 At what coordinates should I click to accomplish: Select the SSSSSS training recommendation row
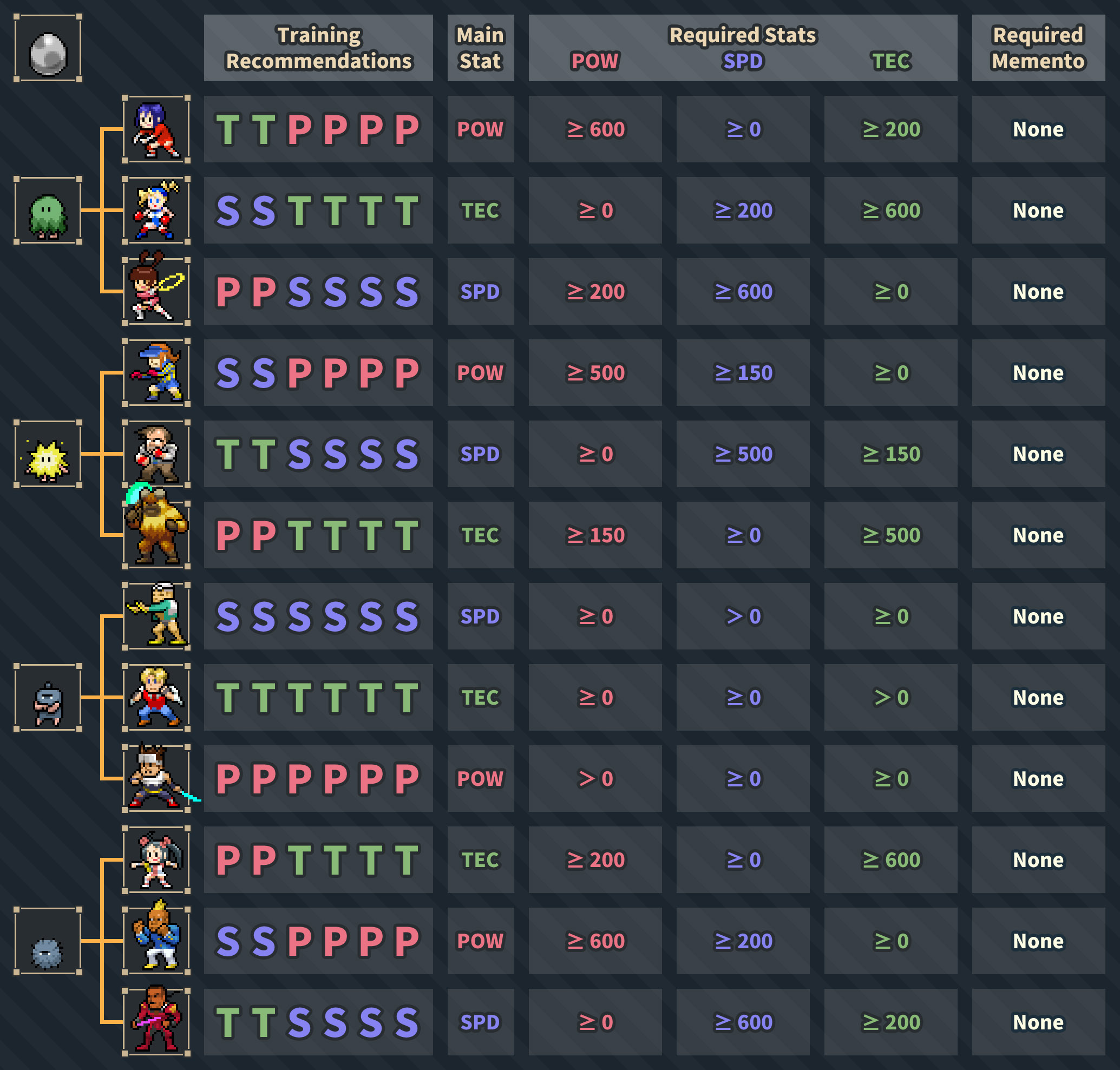pos(318,616)
